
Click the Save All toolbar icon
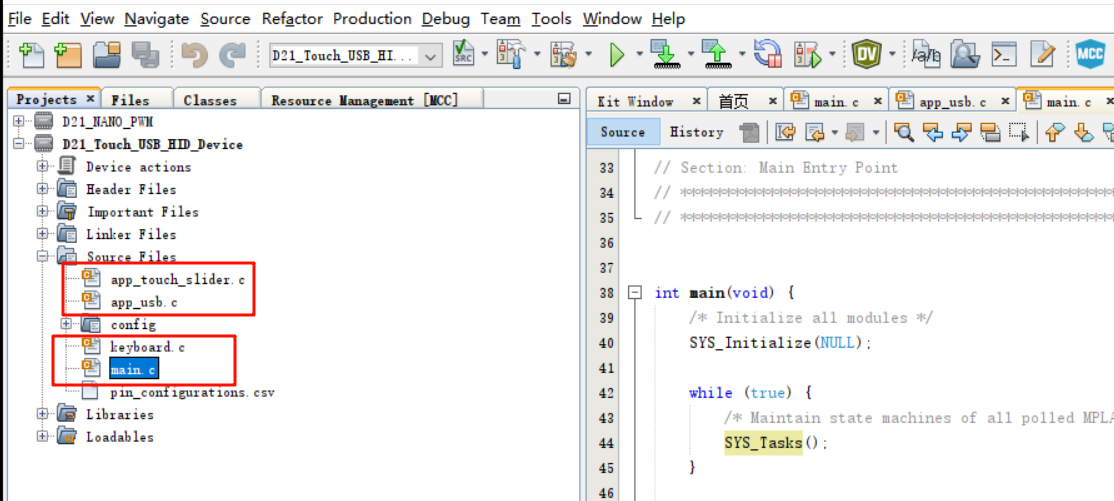pos(146,55)
